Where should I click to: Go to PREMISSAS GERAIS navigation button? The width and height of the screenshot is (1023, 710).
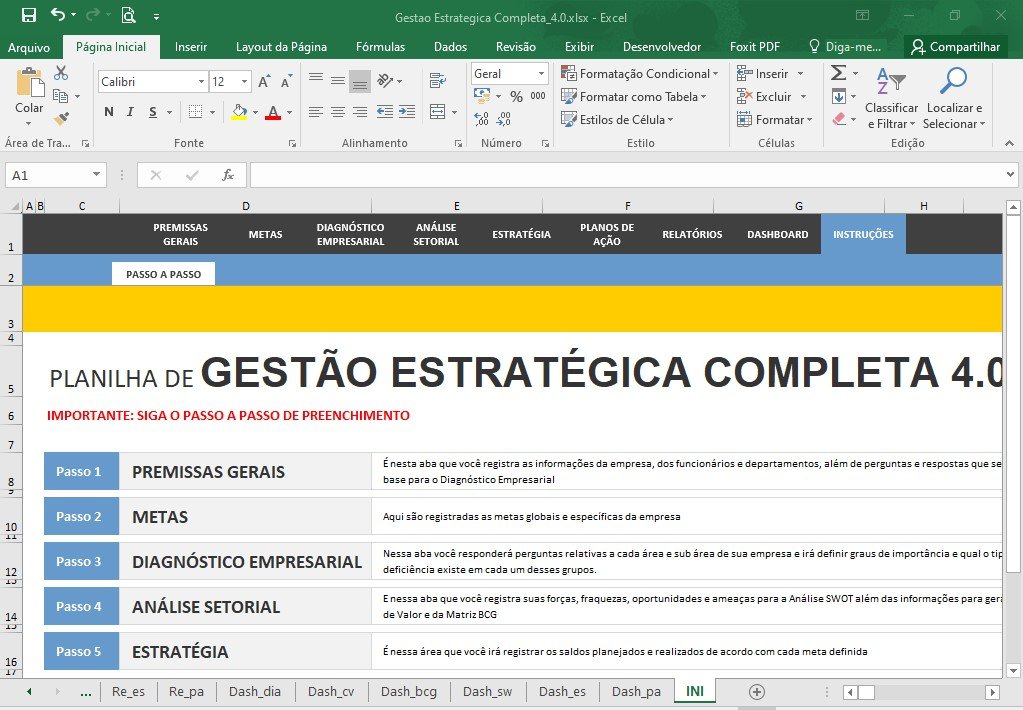(x=180, y=234)
